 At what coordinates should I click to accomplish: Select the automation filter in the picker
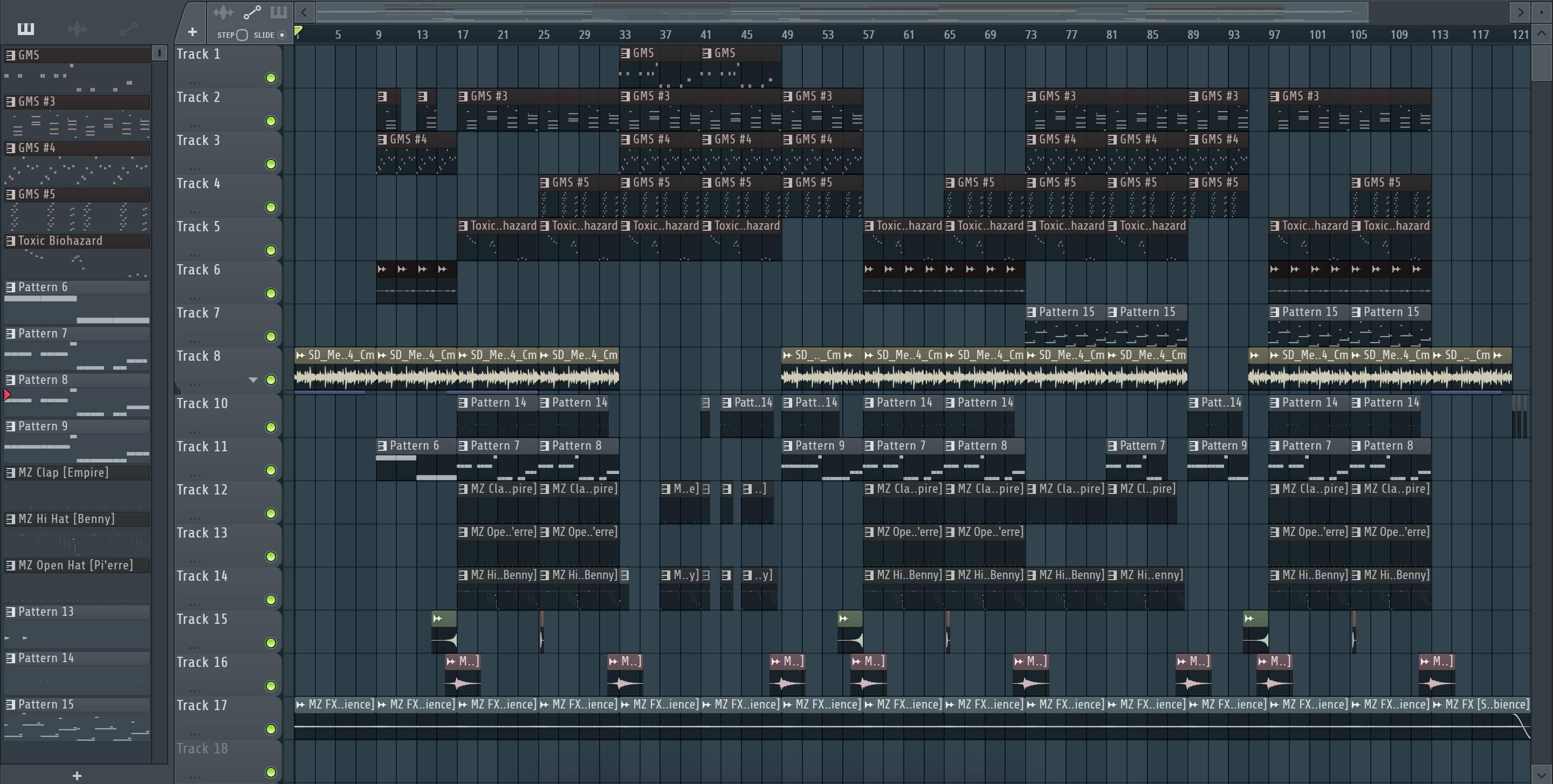click(x=128, y=29)
